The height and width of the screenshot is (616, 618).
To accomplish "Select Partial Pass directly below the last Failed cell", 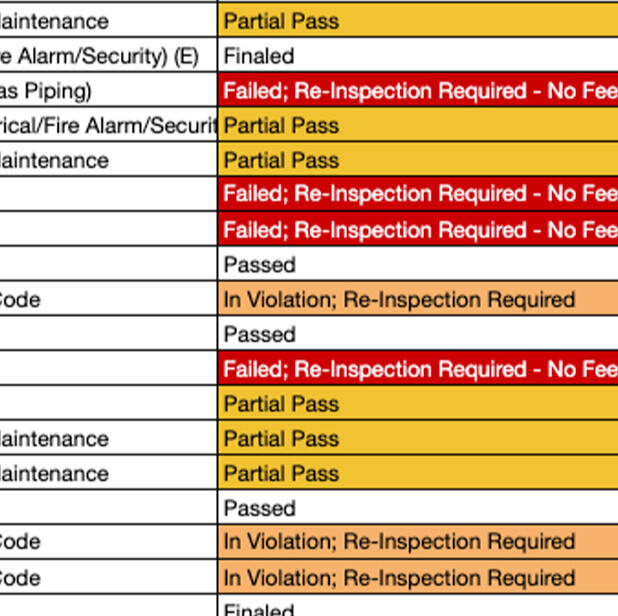I will pos(418,404).
